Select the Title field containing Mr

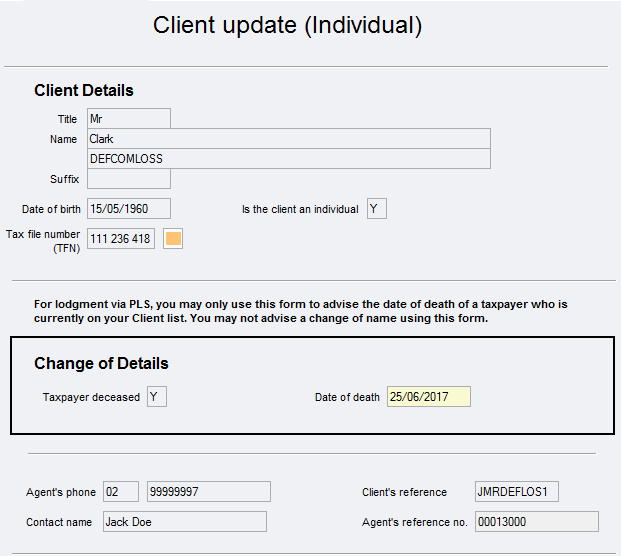coord(128,119)
